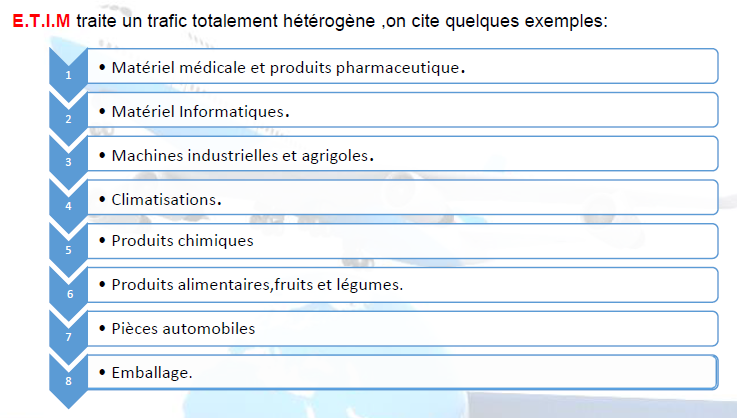Click the chevron numbered 2
The width and height of the screenshot is (737, 418).
point(68,118)
